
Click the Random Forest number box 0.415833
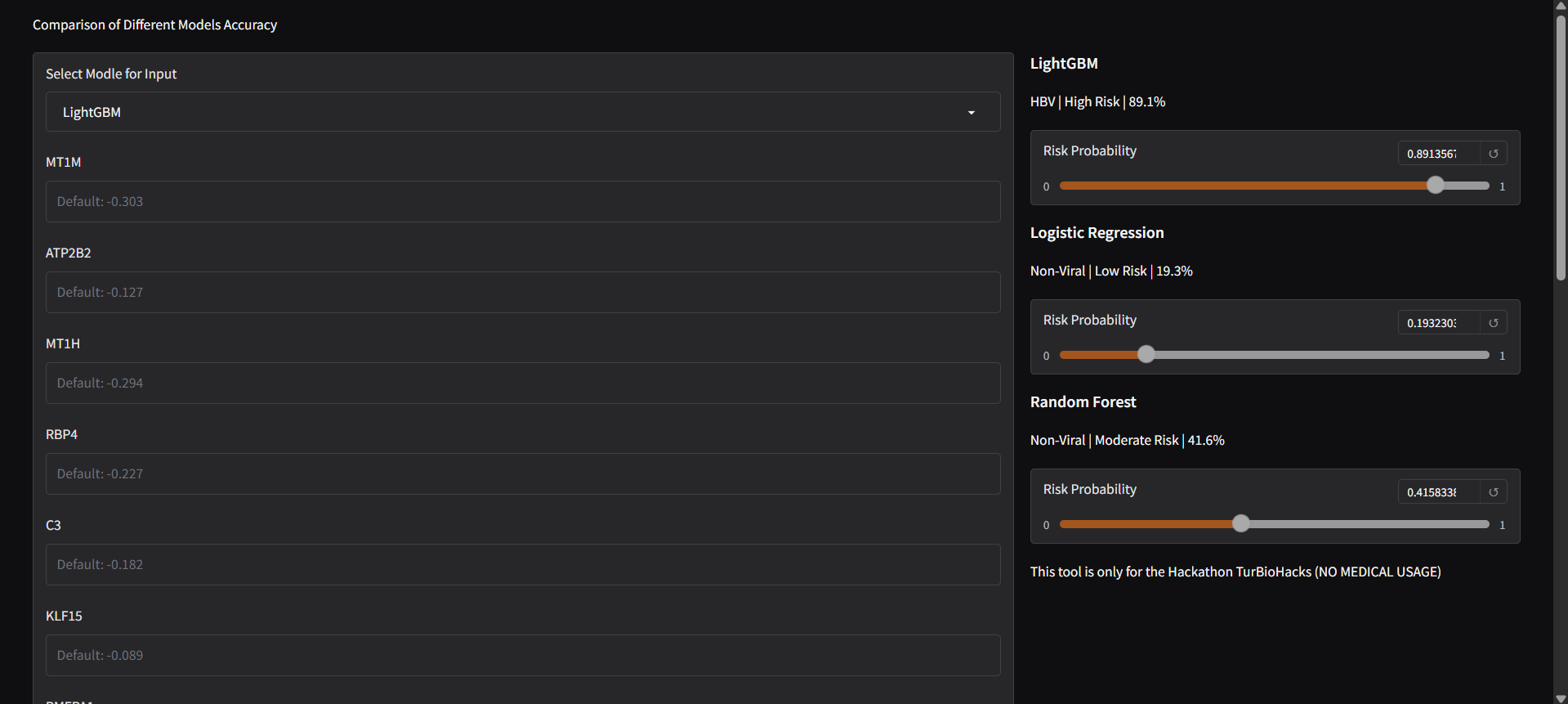point(1439,492)
